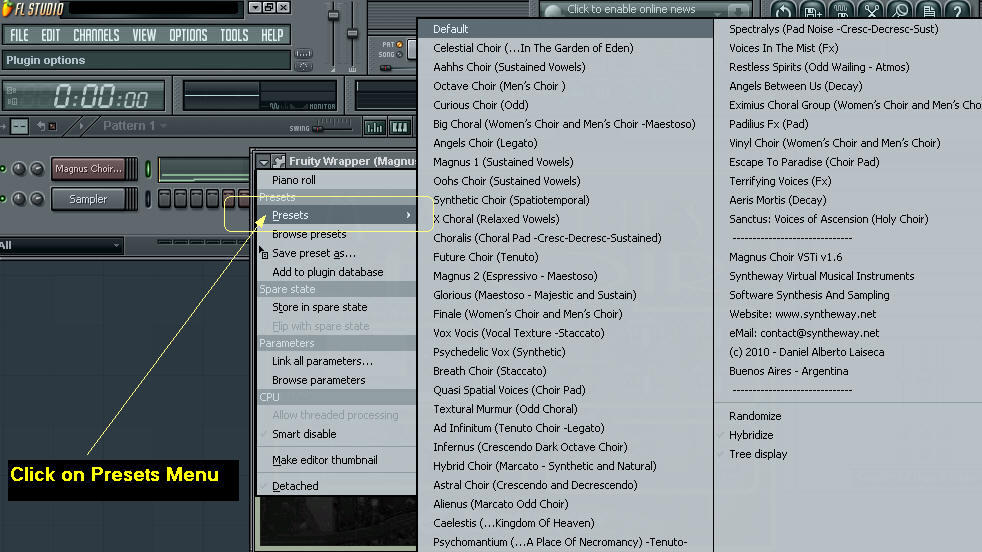Click the Plugin options hint bar
This screenshot has width=982, height=552.
tap(147, 60)
